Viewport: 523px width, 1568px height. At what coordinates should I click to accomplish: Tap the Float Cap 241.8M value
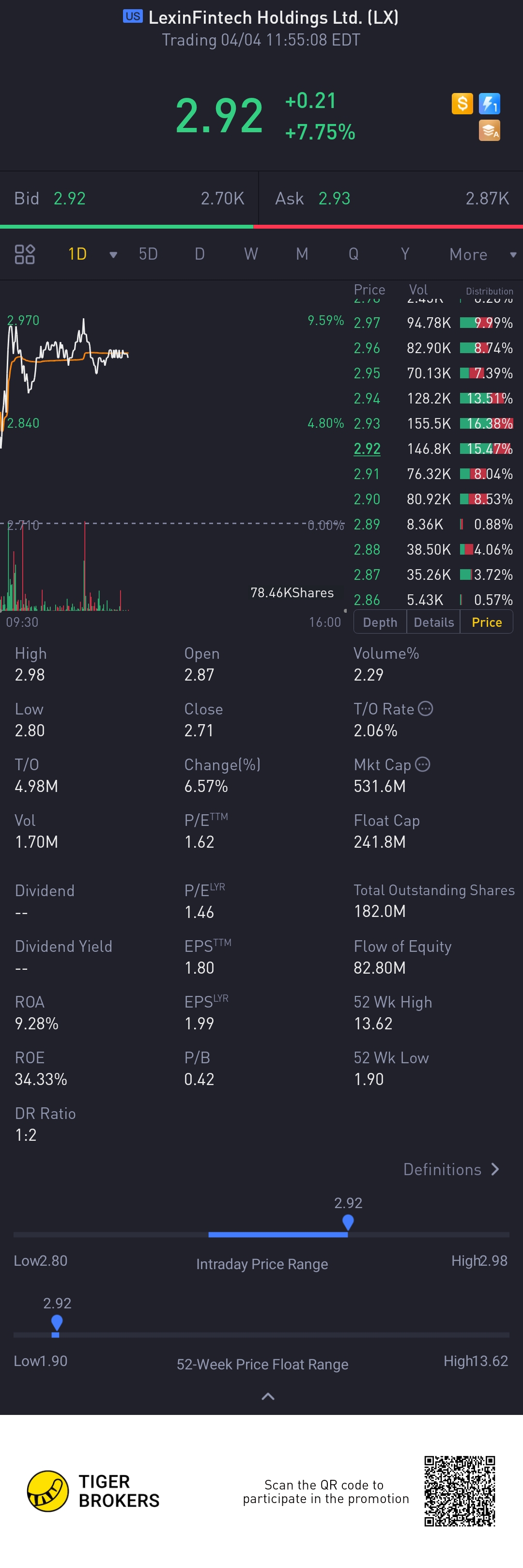pos(380,842)
